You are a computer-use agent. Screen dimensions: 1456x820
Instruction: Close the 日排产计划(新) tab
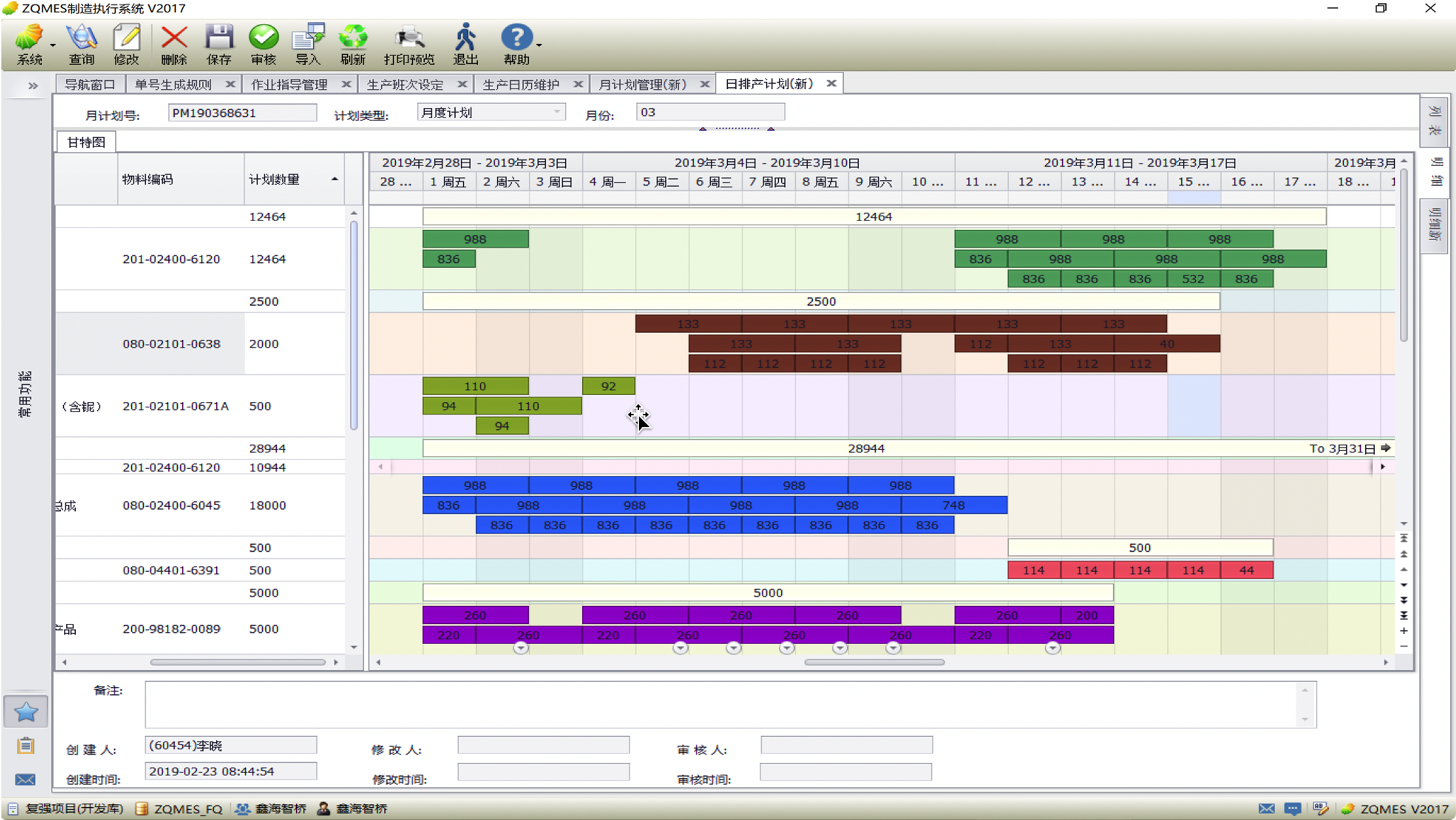(x=831, y=84)
